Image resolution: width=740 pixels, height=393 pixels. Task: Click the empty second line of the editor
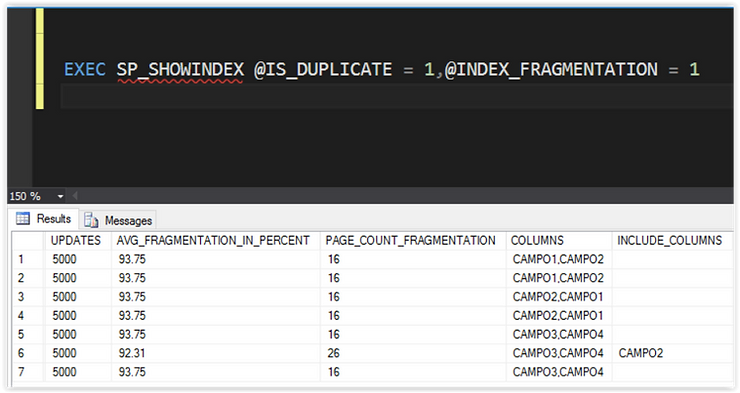[396, 96]
